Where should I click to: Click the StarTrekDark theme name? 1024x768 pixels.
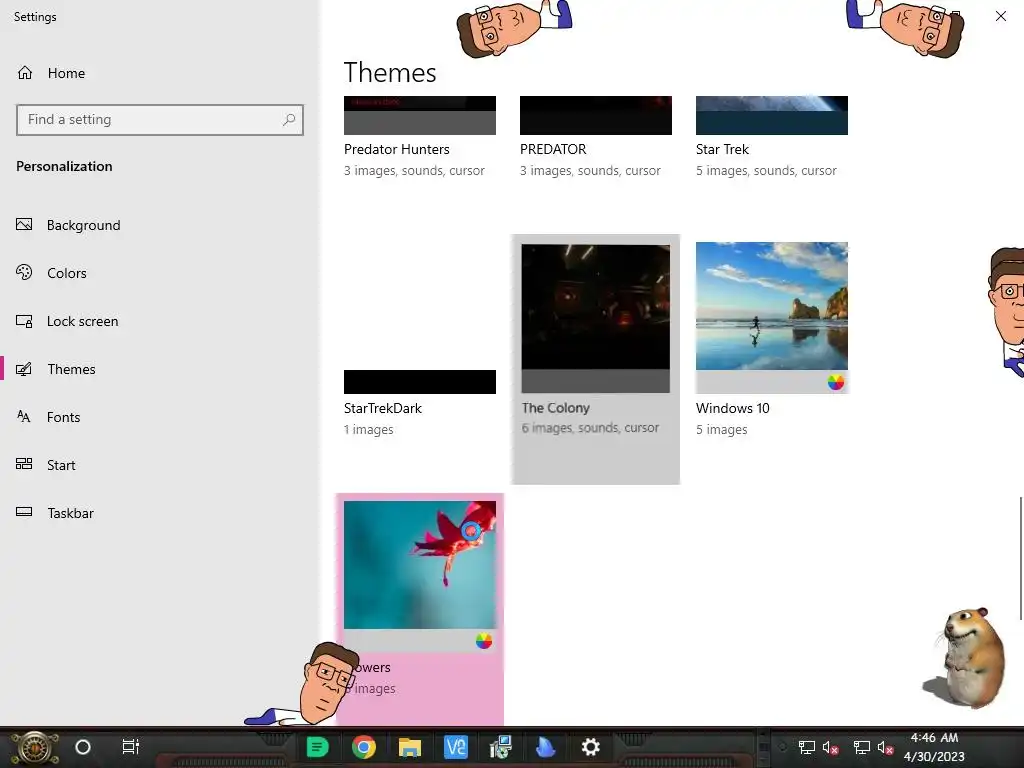pos(383,408)
